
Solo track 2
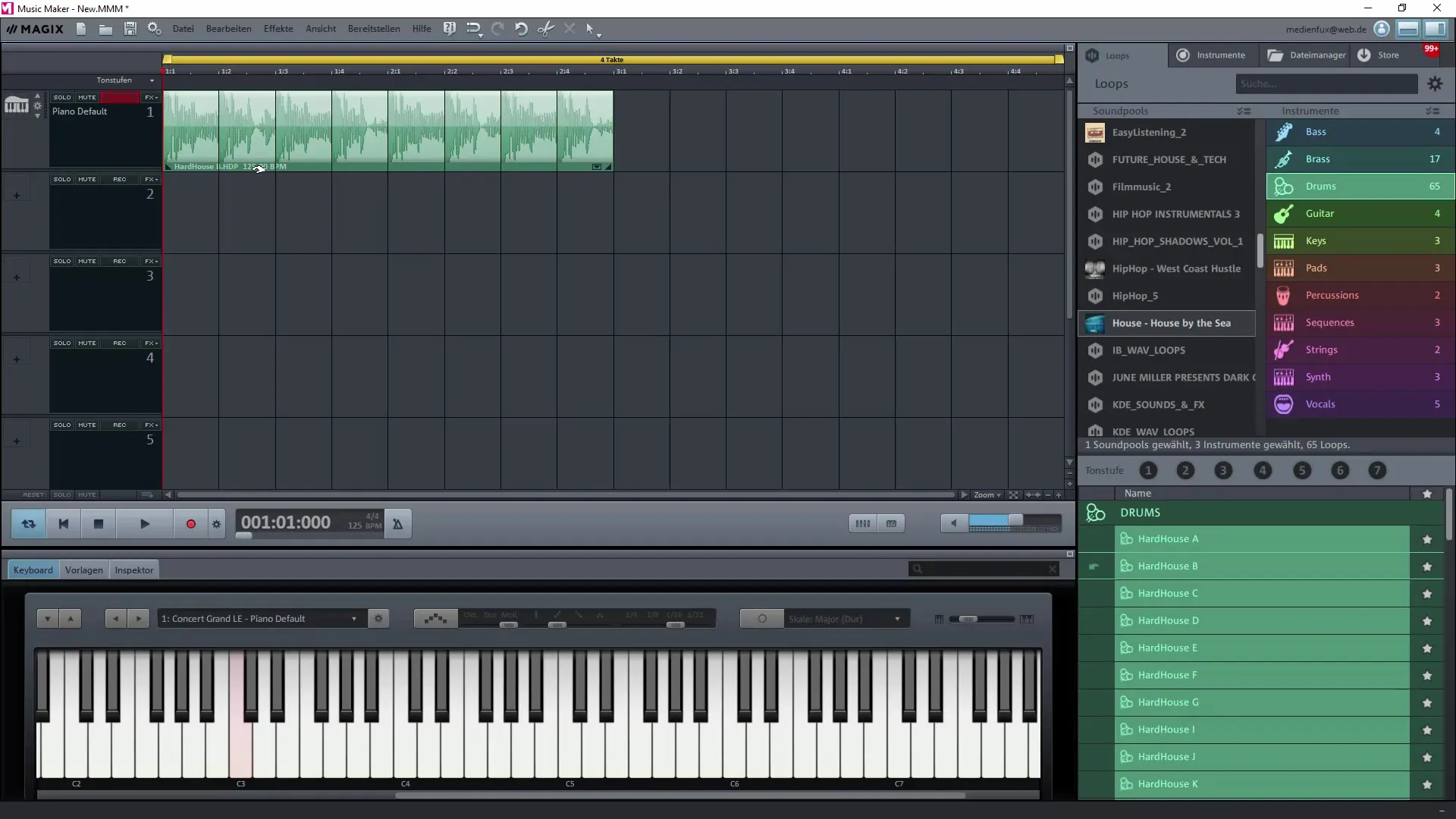click(62, 179)
